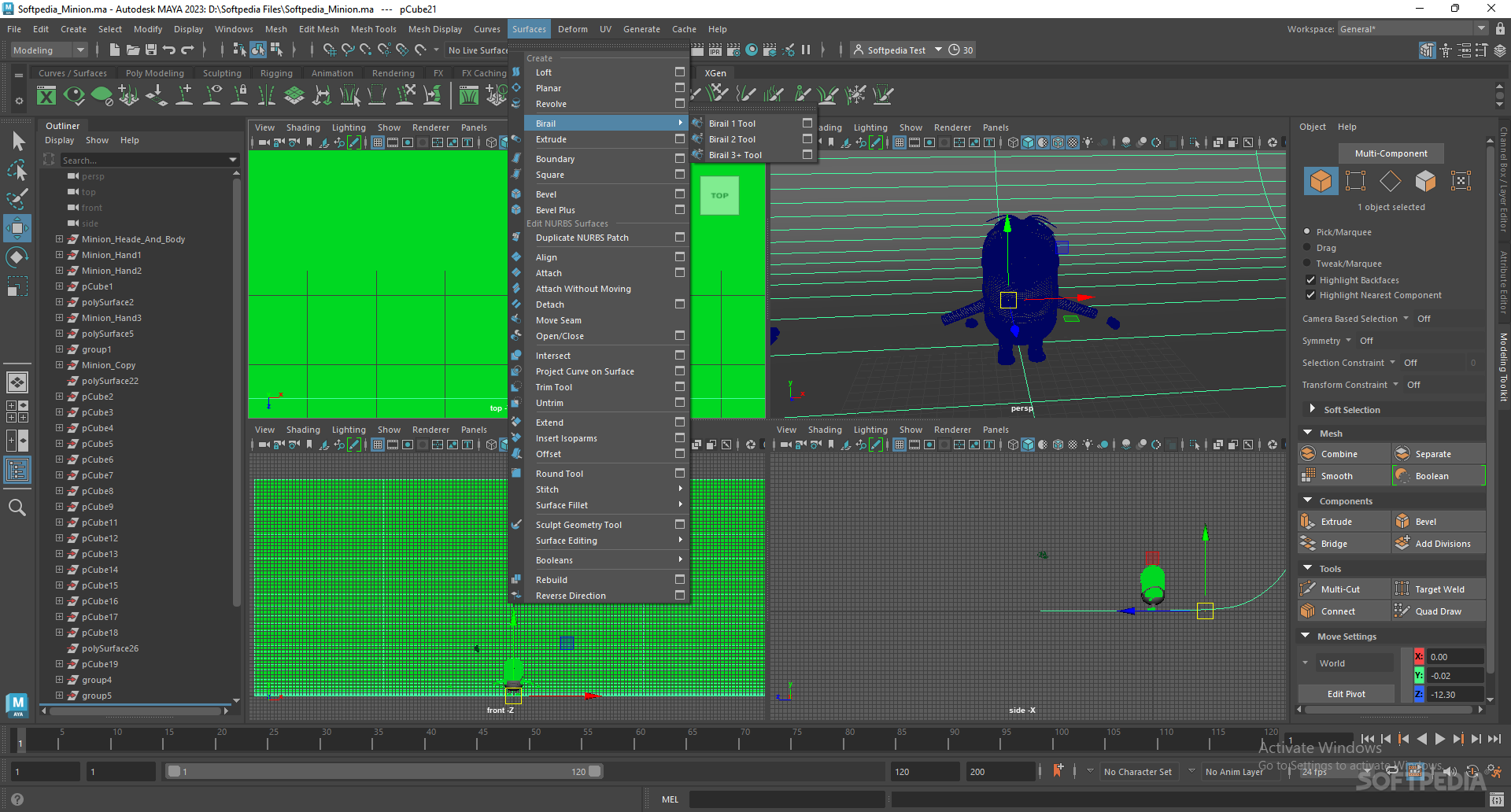Click the Save Scene icon
This screenshot has height=812, width=1511.
[151, 50]
